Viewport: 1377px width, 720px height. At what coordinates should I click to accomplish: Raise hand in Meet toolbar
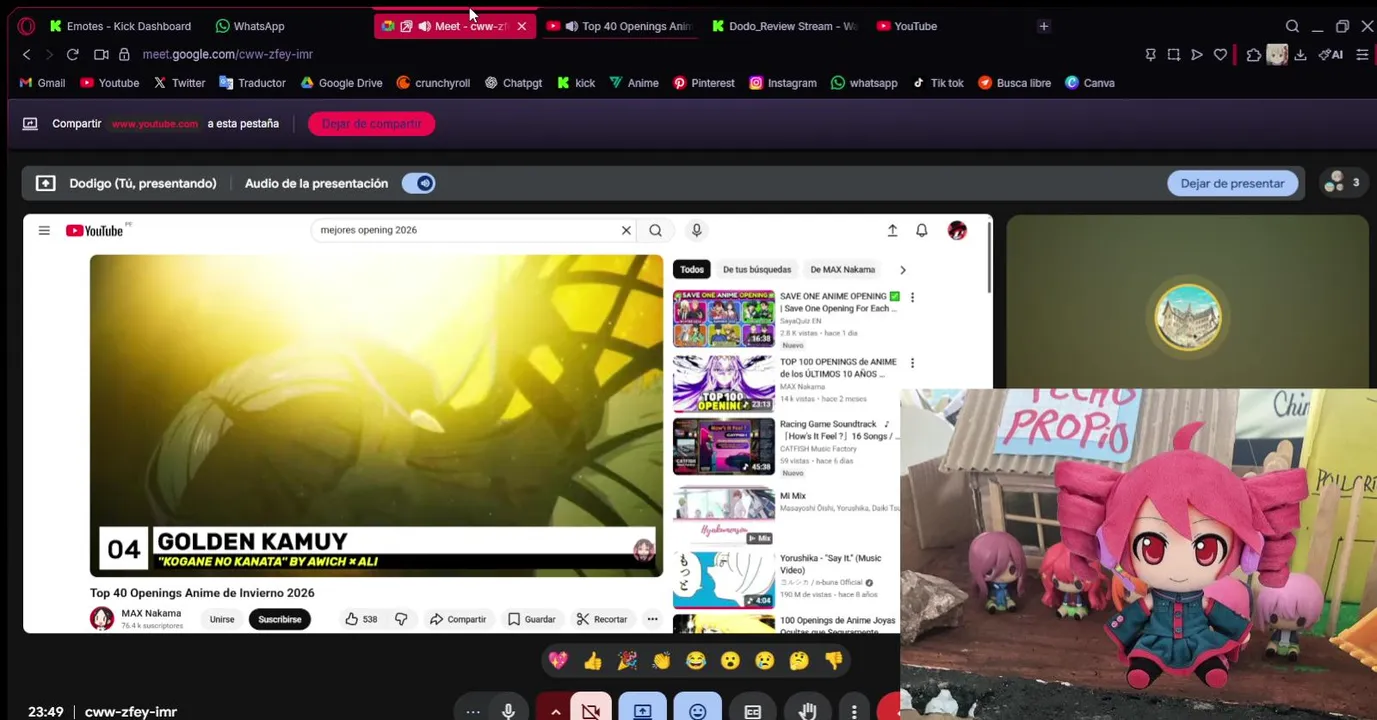pyautogui.click(x=807, y=711)
